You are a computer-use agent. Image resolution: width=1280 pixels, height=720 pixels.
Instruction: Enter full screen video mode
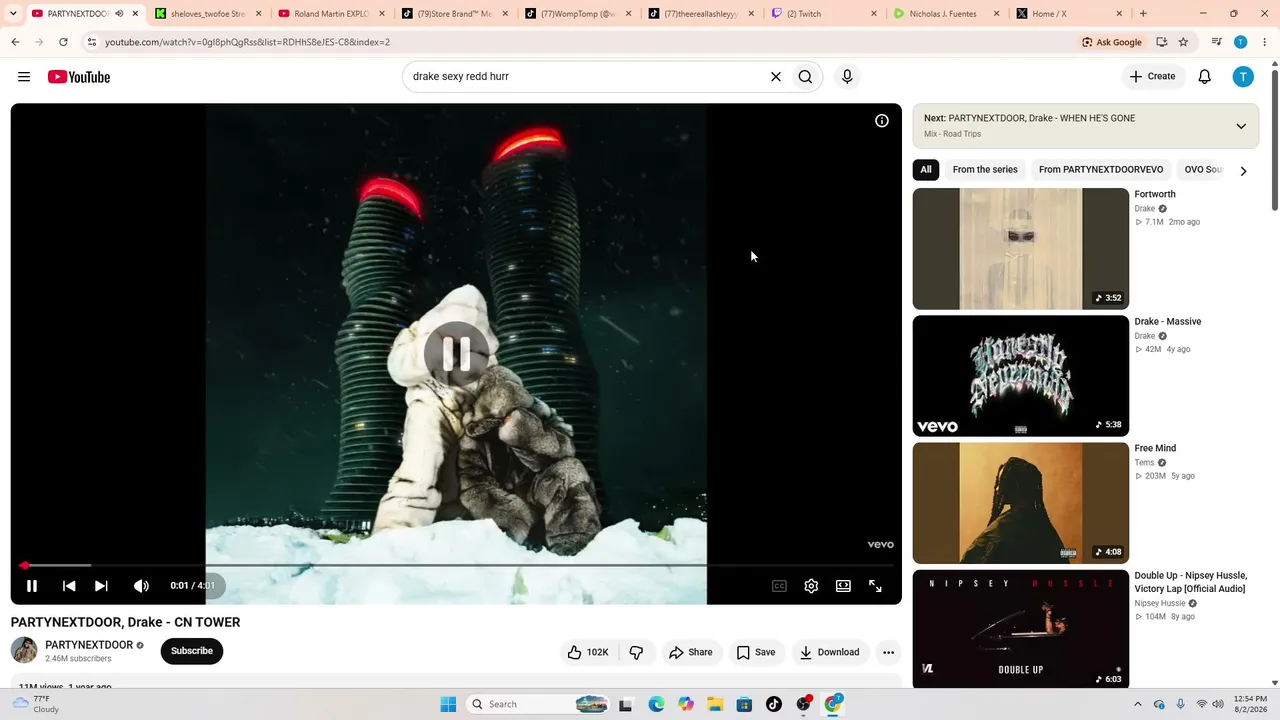click(x=875, y=586)
